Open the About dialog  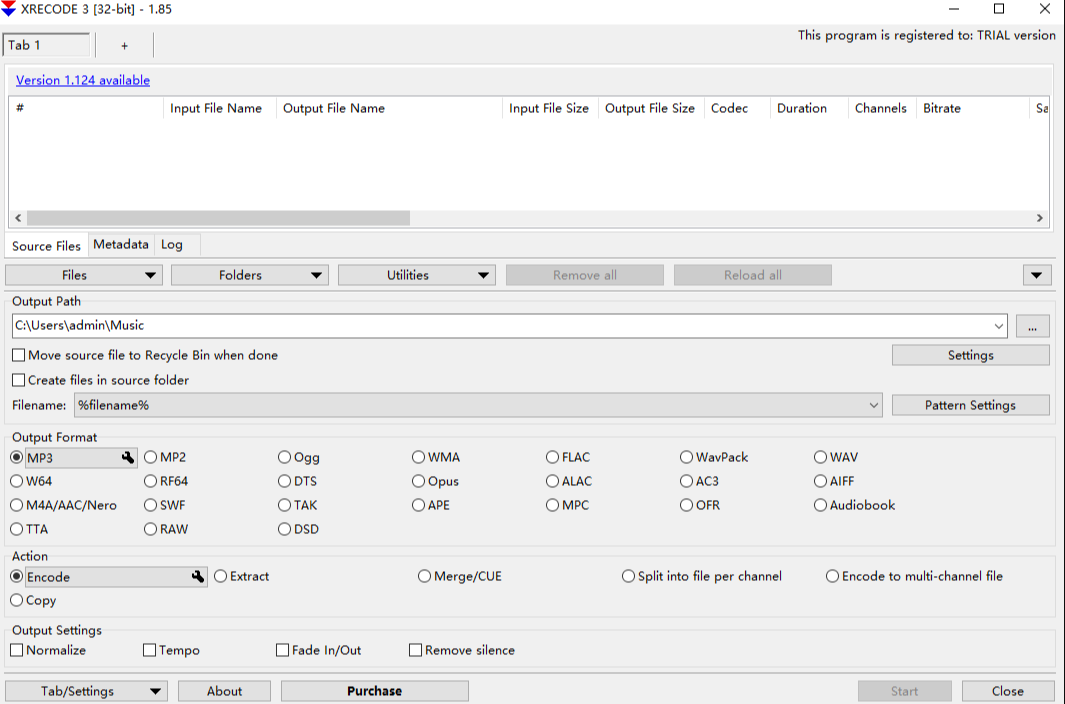click(224, 691)
